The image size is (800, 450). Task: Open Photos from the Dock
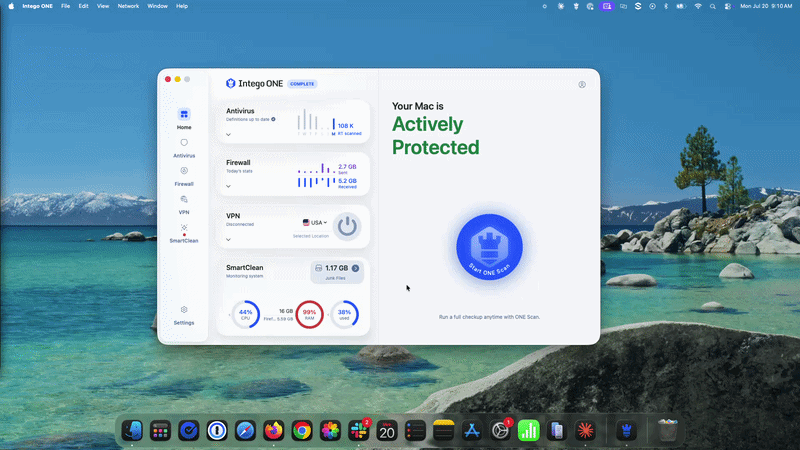tap(330, 431)
